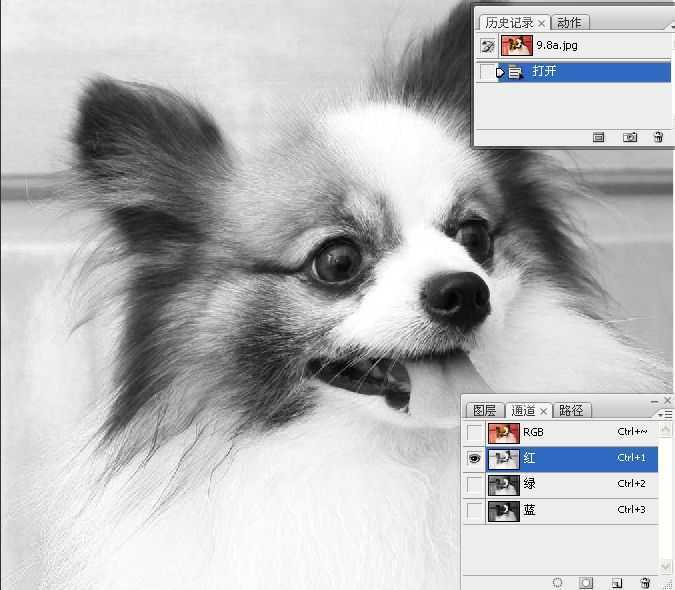Click history brush source icon beside 9.8a.jpg

487,46
